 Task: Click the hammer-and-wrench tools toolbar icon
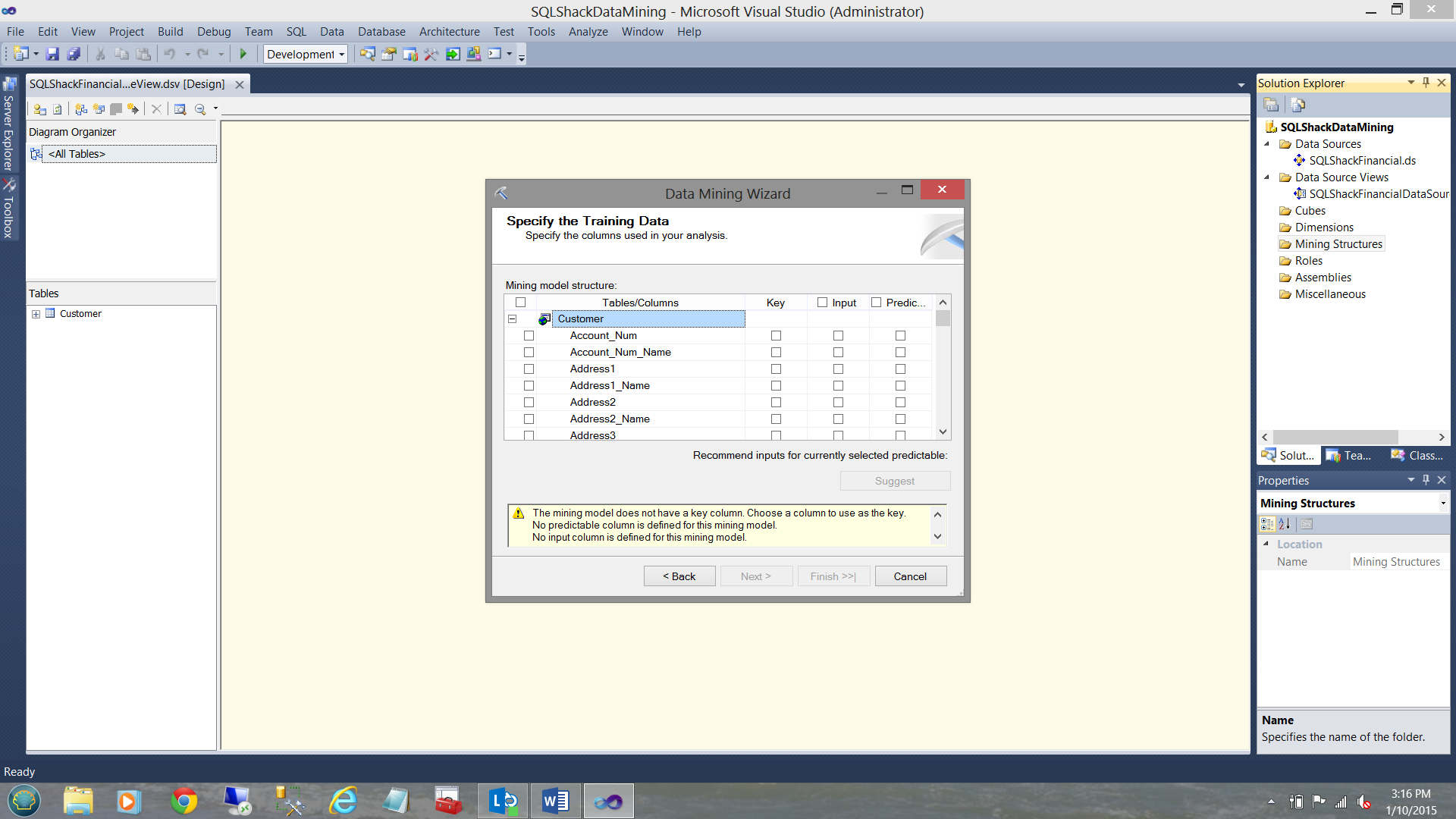[431, 54]
